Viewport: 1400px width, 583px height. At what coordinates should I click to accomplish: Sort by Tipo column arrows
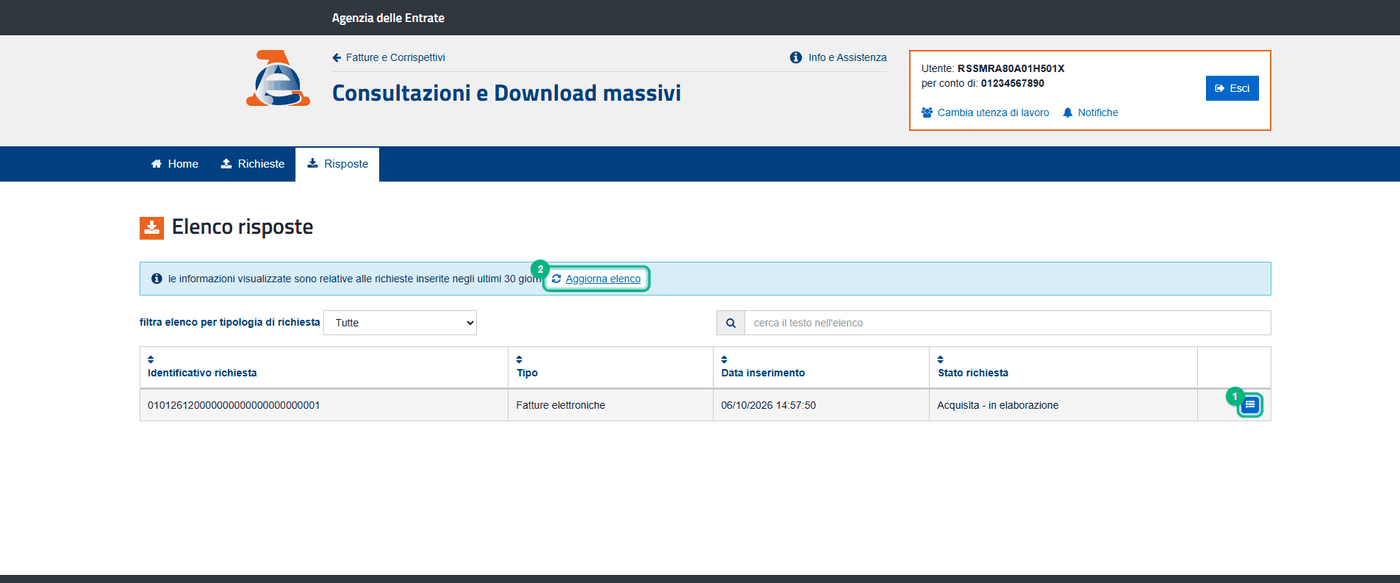click(x=520, y=359)
